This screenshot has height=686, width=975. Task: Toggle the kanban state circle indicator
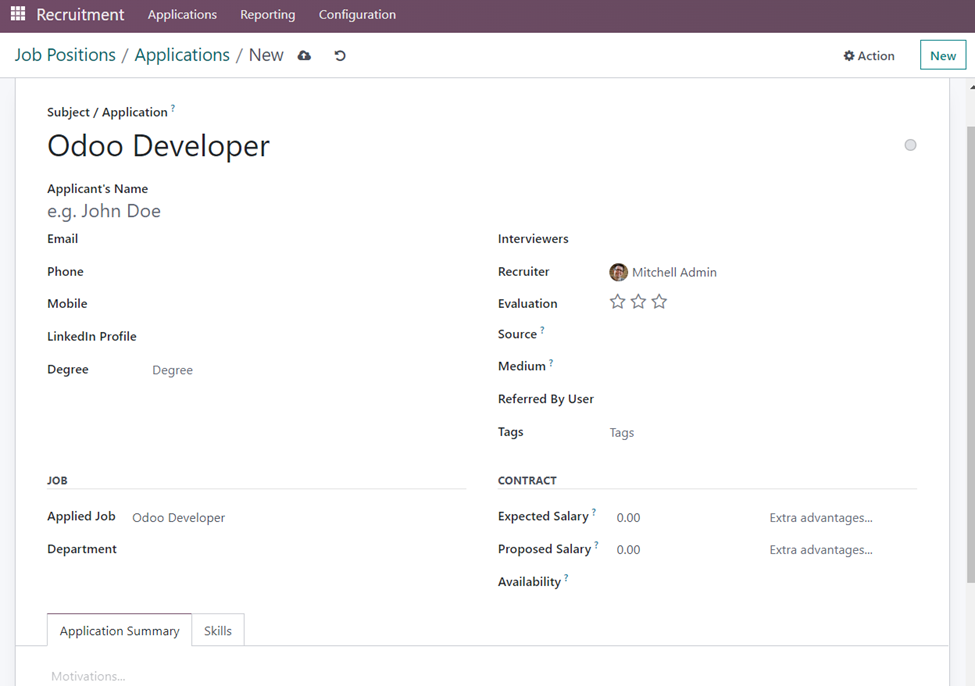click(910, 145)
